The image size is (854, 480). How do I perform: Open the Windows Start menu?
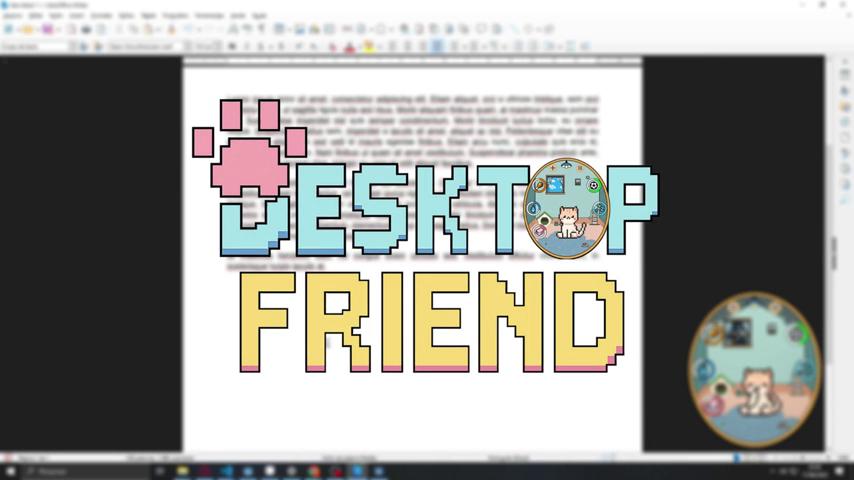click(x=10, y=471)
